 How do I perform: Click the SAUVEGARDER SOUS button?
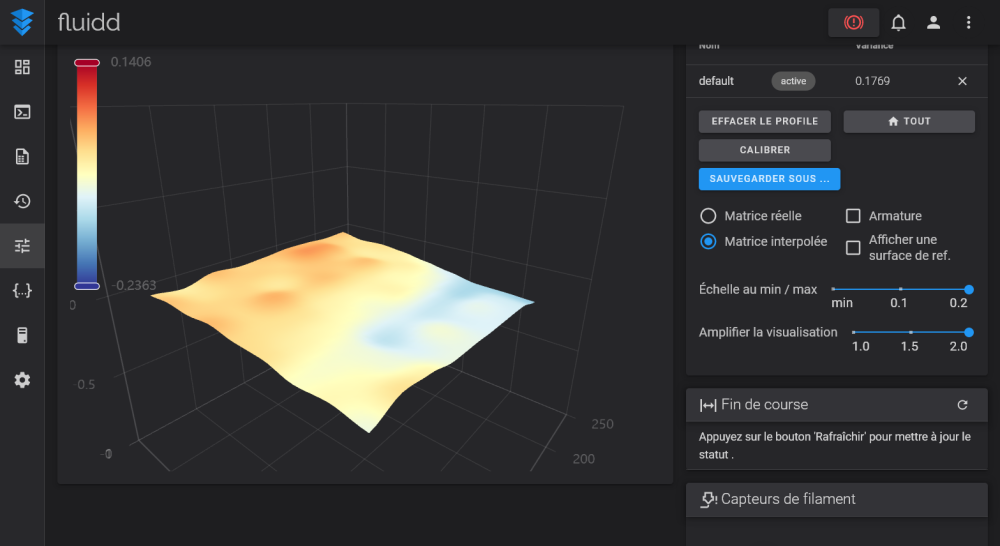tap(769, 179)
